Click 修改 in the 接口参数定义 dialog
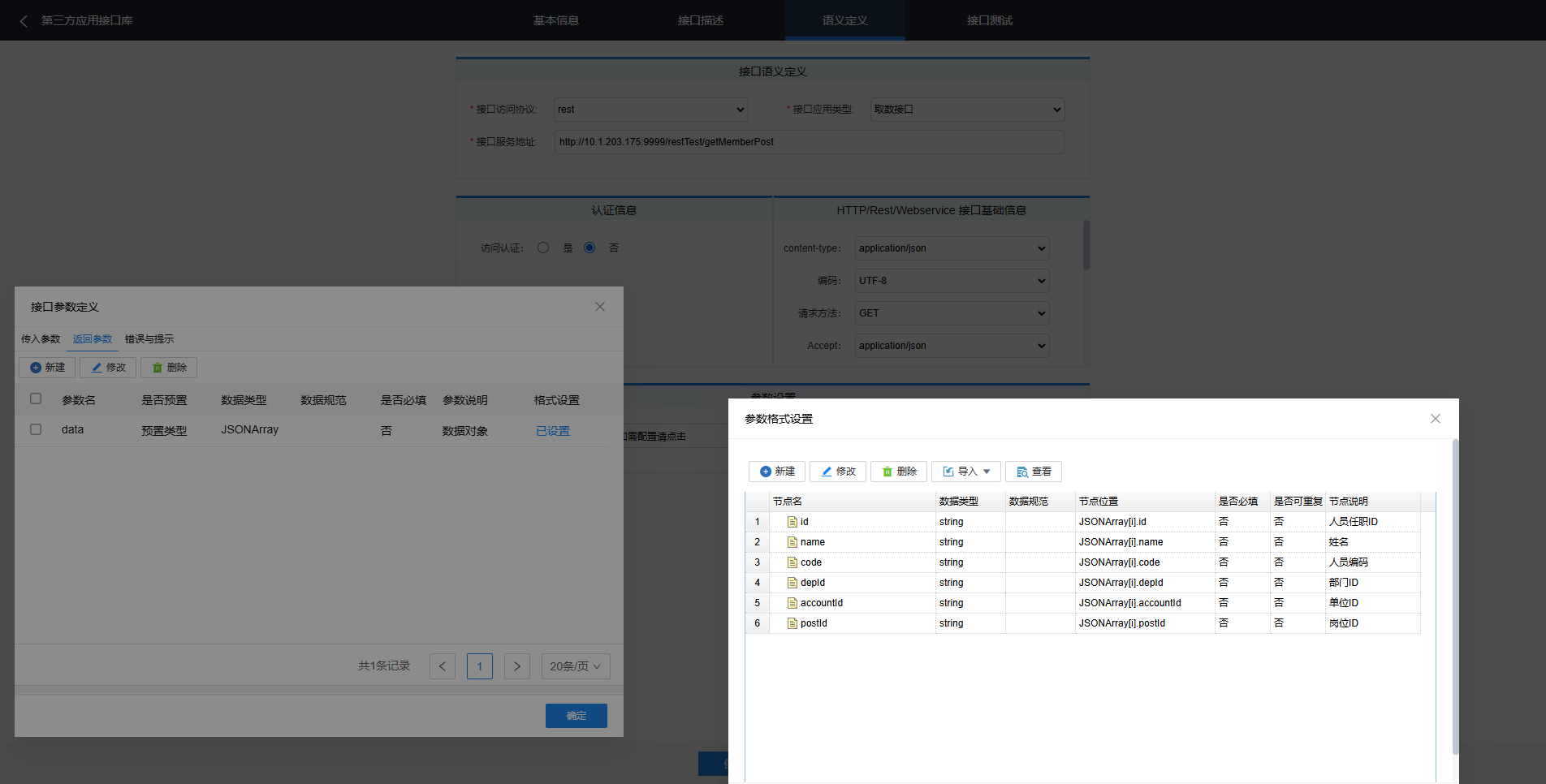Screen dimensions: 1546x784 pos(108,368)
